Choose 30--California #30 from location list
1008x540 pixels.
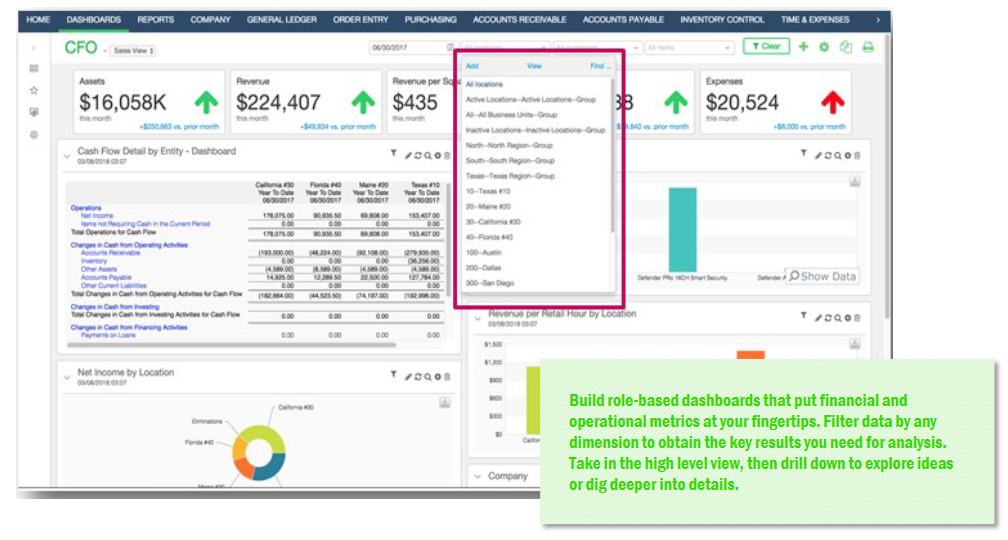[x=493, y=222]
